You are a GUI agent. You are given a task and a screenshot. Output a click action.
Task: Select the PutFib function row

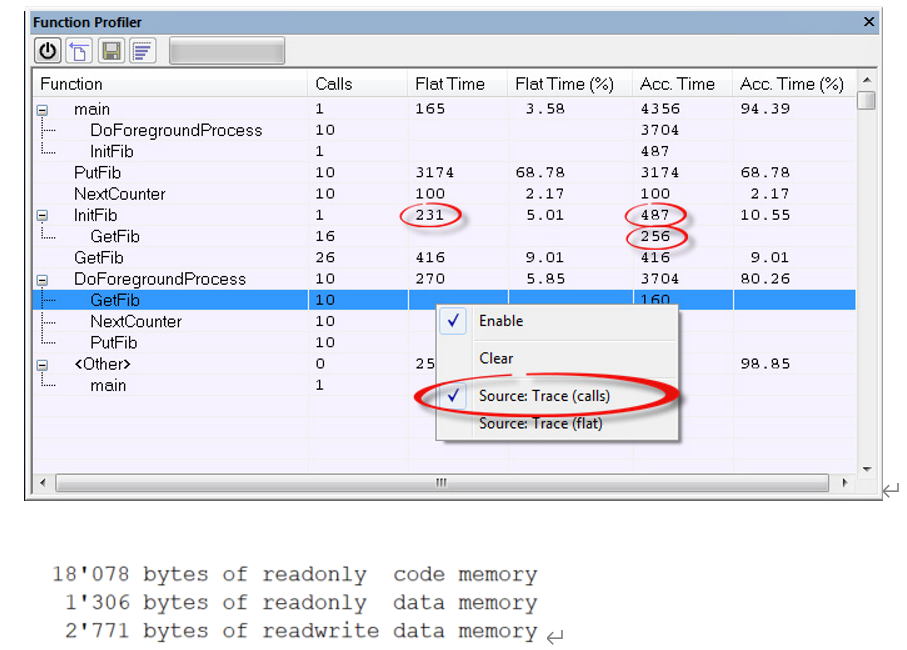(97, 173)
